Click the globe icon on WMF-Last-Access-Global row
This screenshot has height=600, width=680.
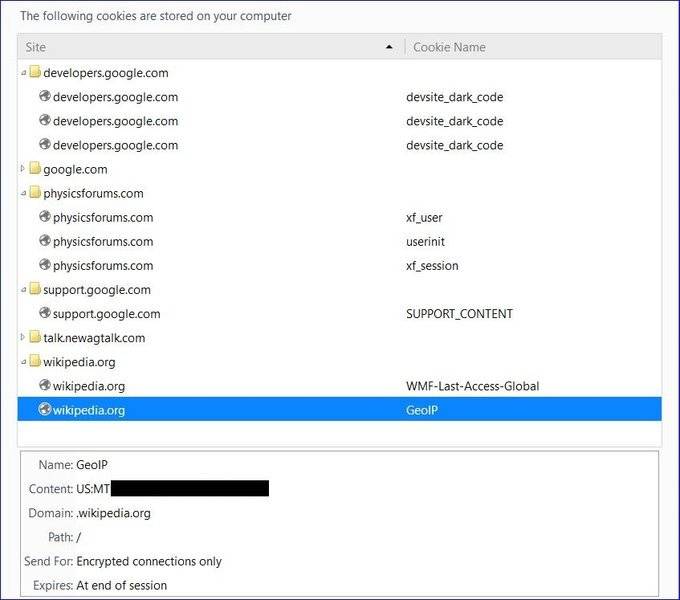click(45, 385)
